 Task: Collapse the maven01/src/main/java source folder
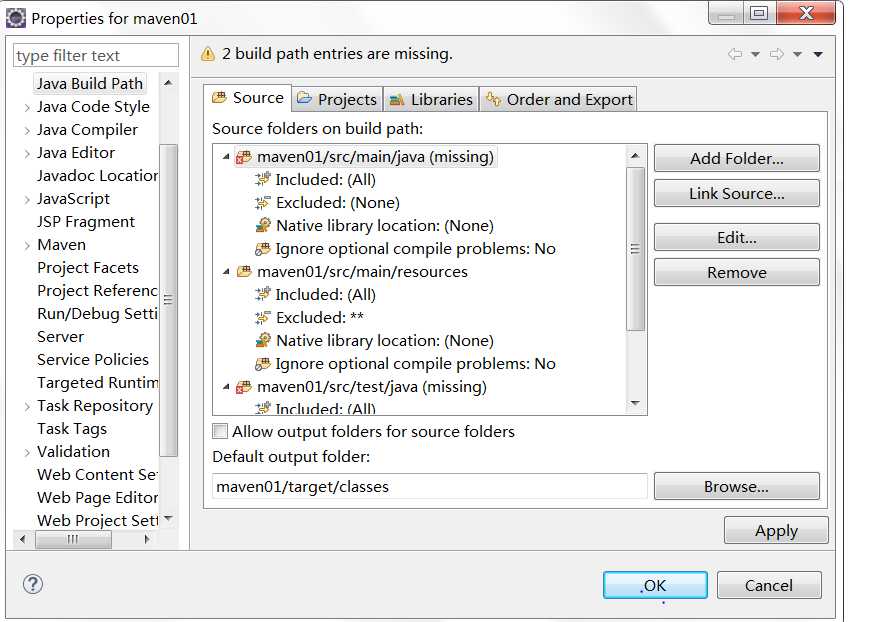coord(226,157)
